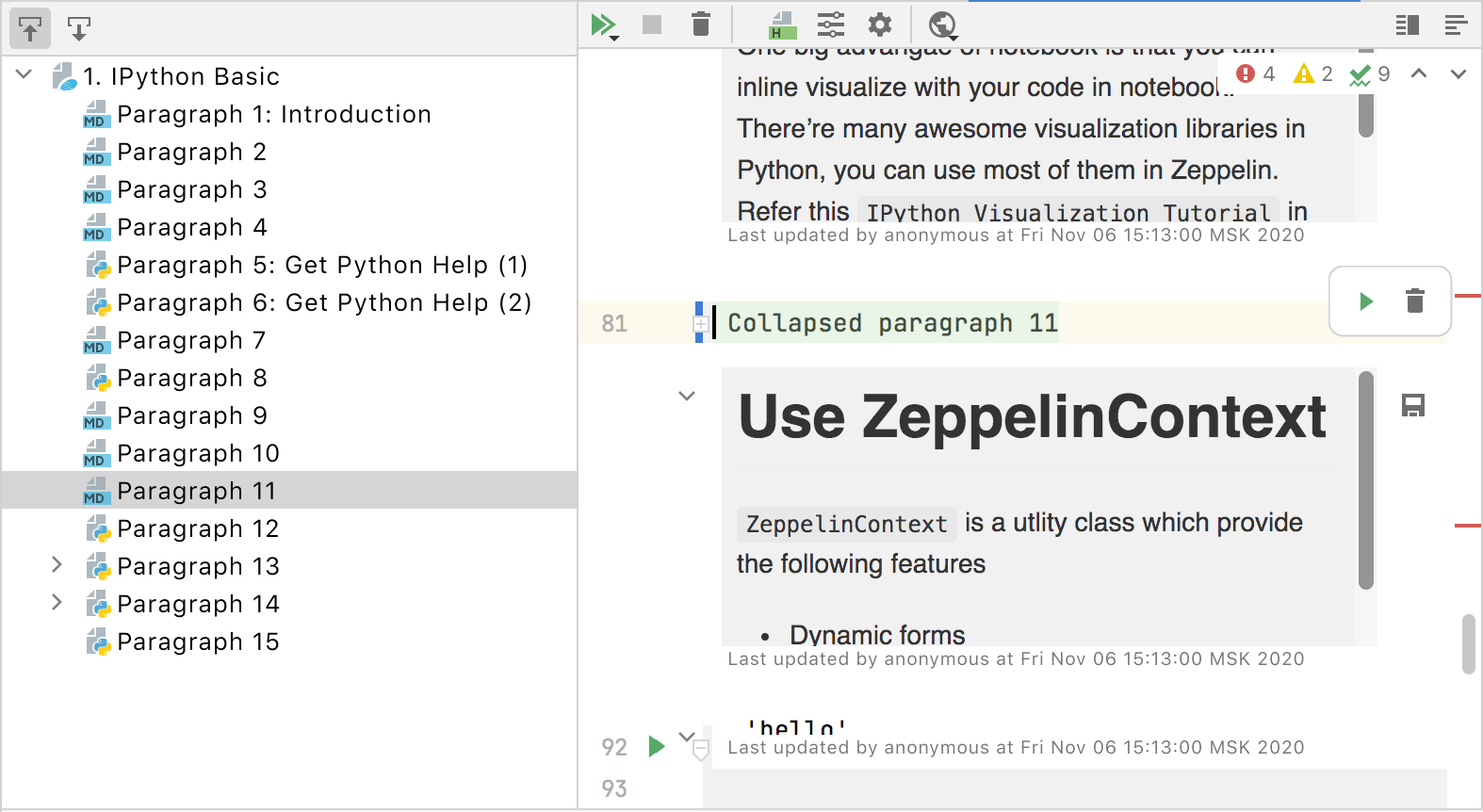Click the Collapsed paragraph 11 placeholder text
The width and height of the screenshot is (1483, 812).
(x=892, y=323)
